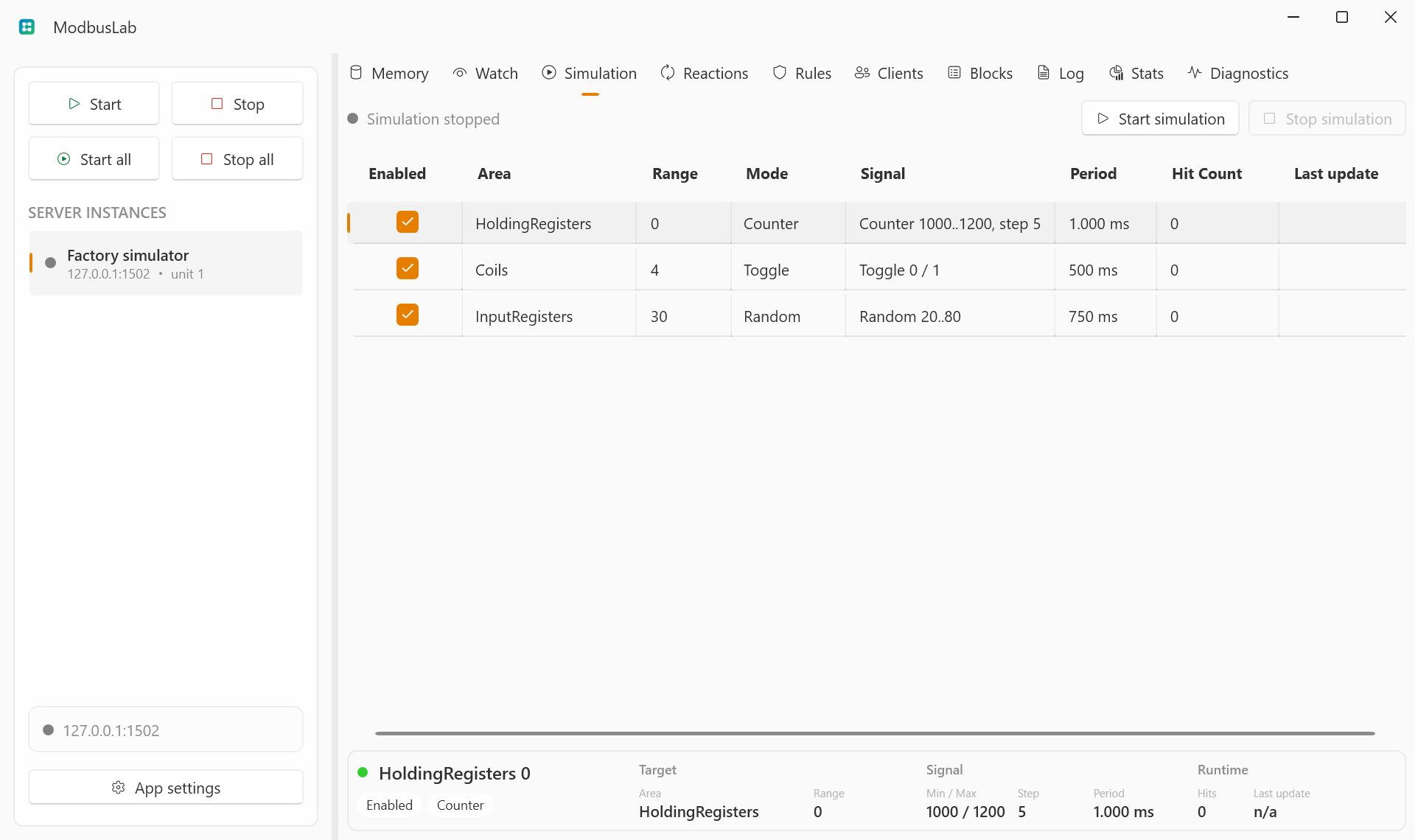Click the Hit Count column header
1415x840 pixels.
(x=1206, y=174)
